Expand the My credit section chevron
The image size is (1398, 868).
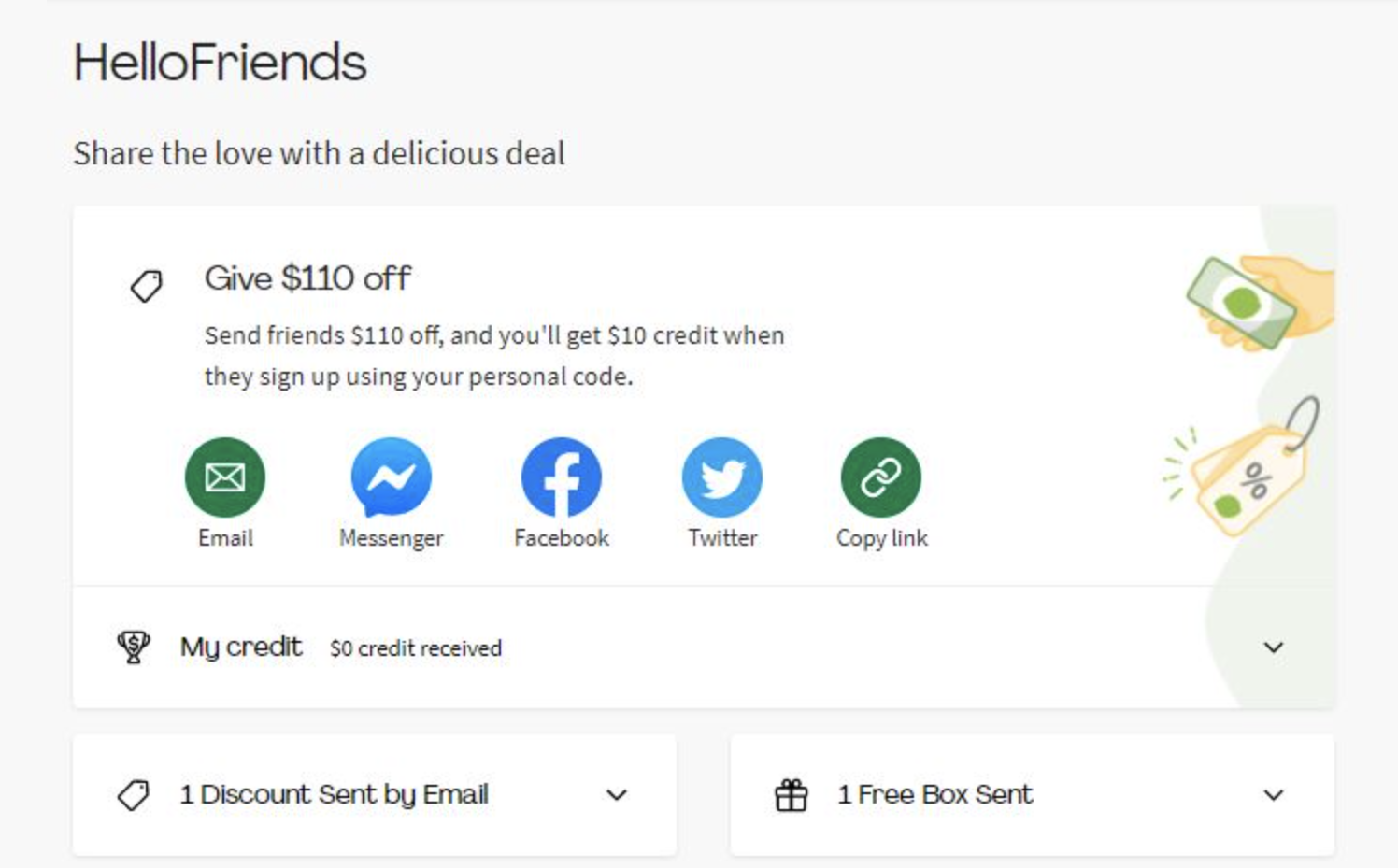[1273, 647]
